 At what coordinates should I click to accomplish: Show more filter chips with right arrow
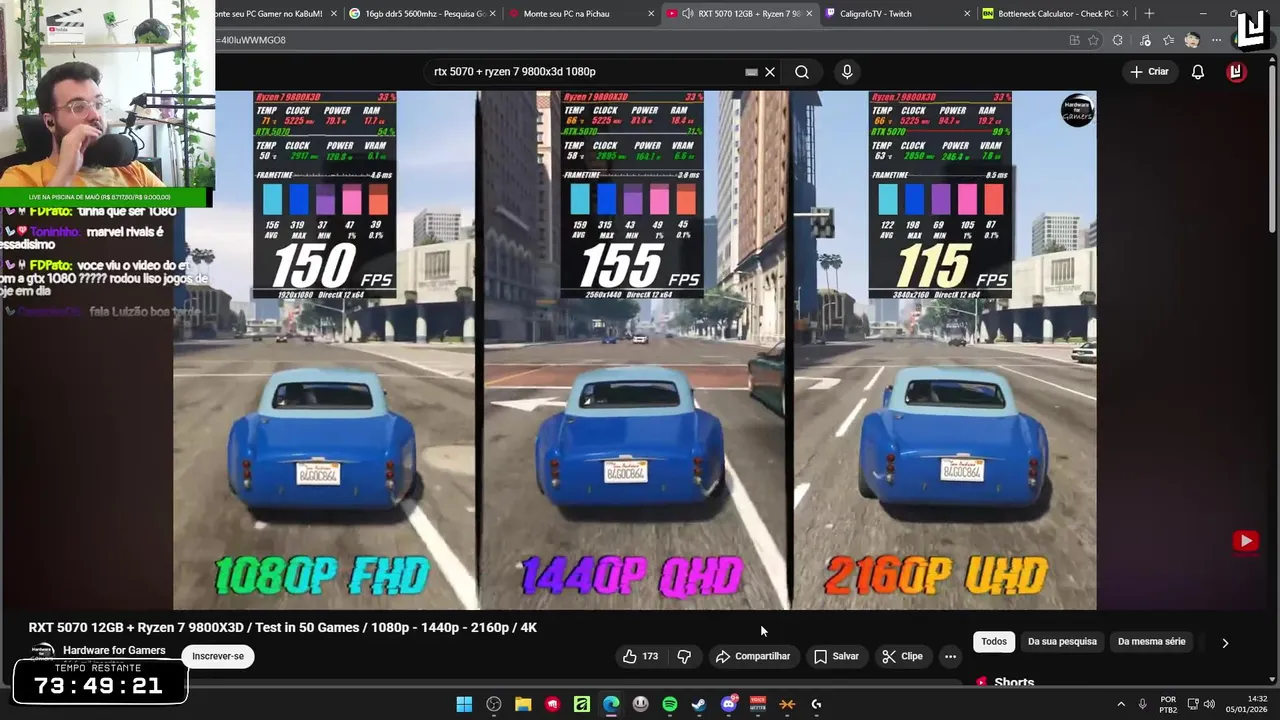tap(1225, 643)
